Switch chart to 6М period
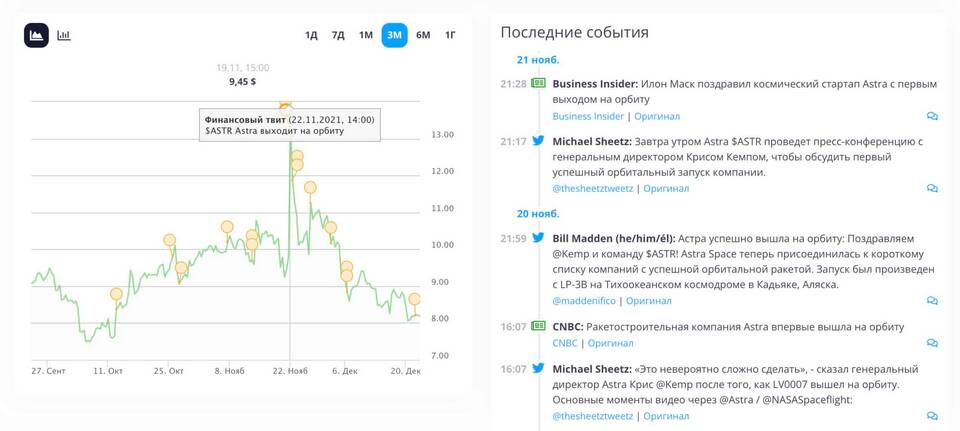This screenshot has width=960, height=431. click(x=423, y=35)
